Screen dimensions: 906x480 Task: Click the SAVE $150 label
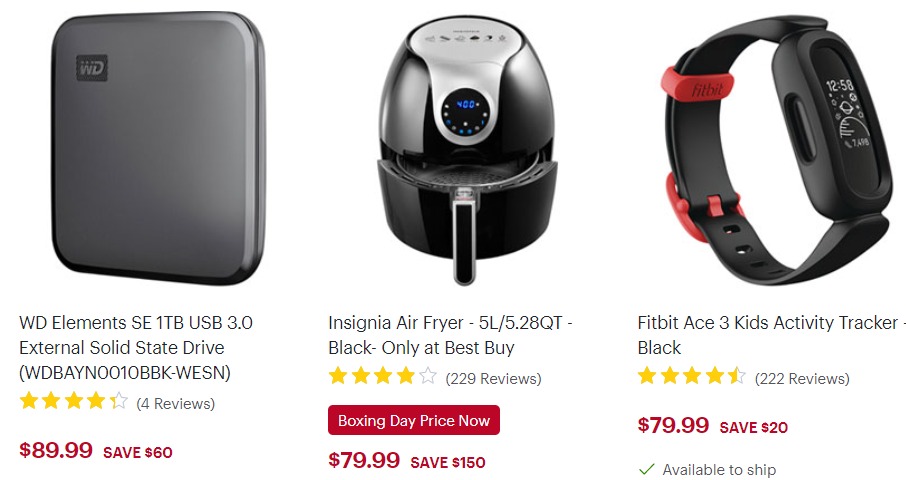[448, 462]
